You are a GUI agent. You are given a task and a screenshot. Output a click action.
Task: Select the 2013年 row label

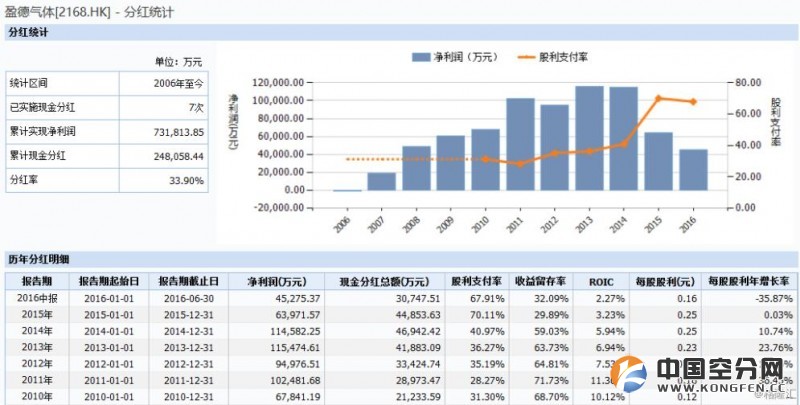(37, 347)
